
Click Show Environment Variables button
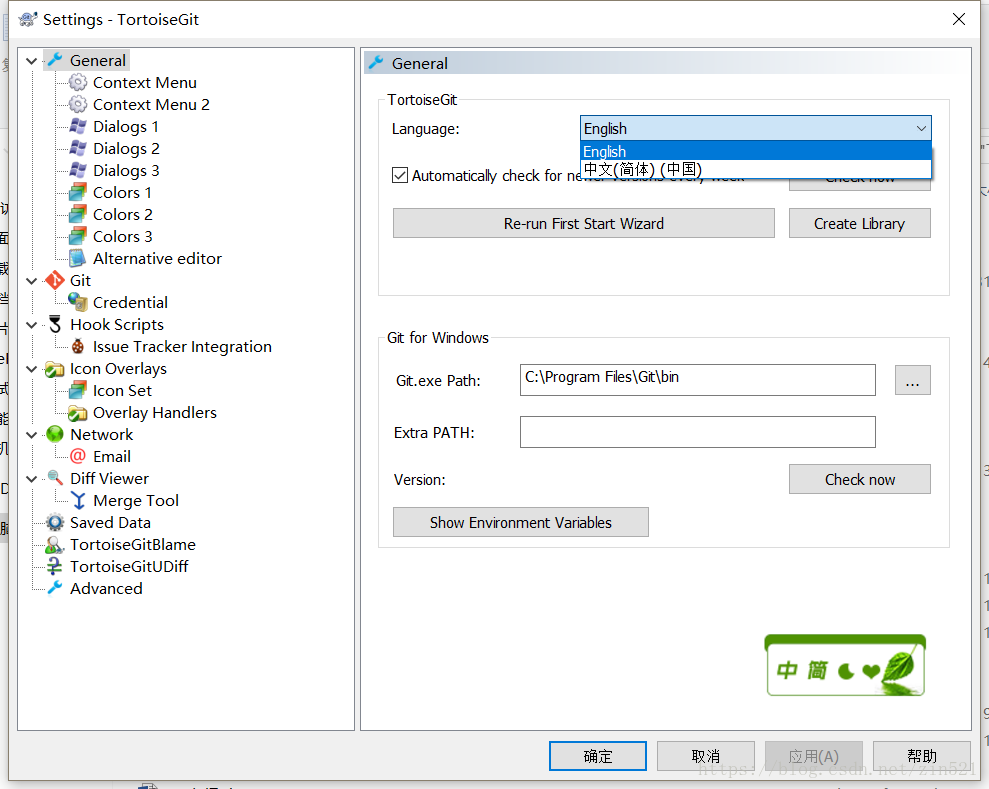pyautogui.click(x=520, y=522)
